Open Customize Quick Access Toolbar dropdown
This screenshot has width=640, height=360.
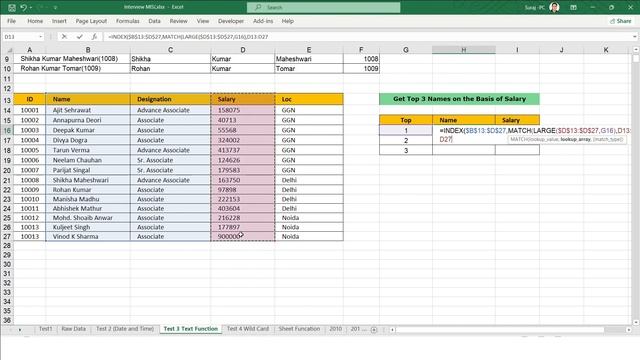56,7
